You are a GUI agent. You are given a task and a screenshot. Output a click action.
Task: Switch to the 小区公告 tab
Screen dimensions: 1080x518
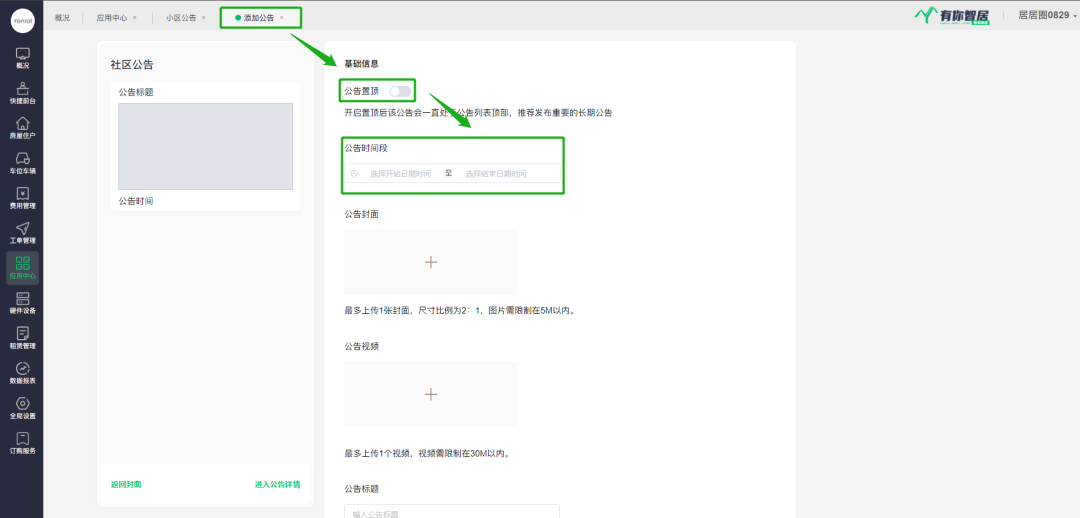point(181,18)
